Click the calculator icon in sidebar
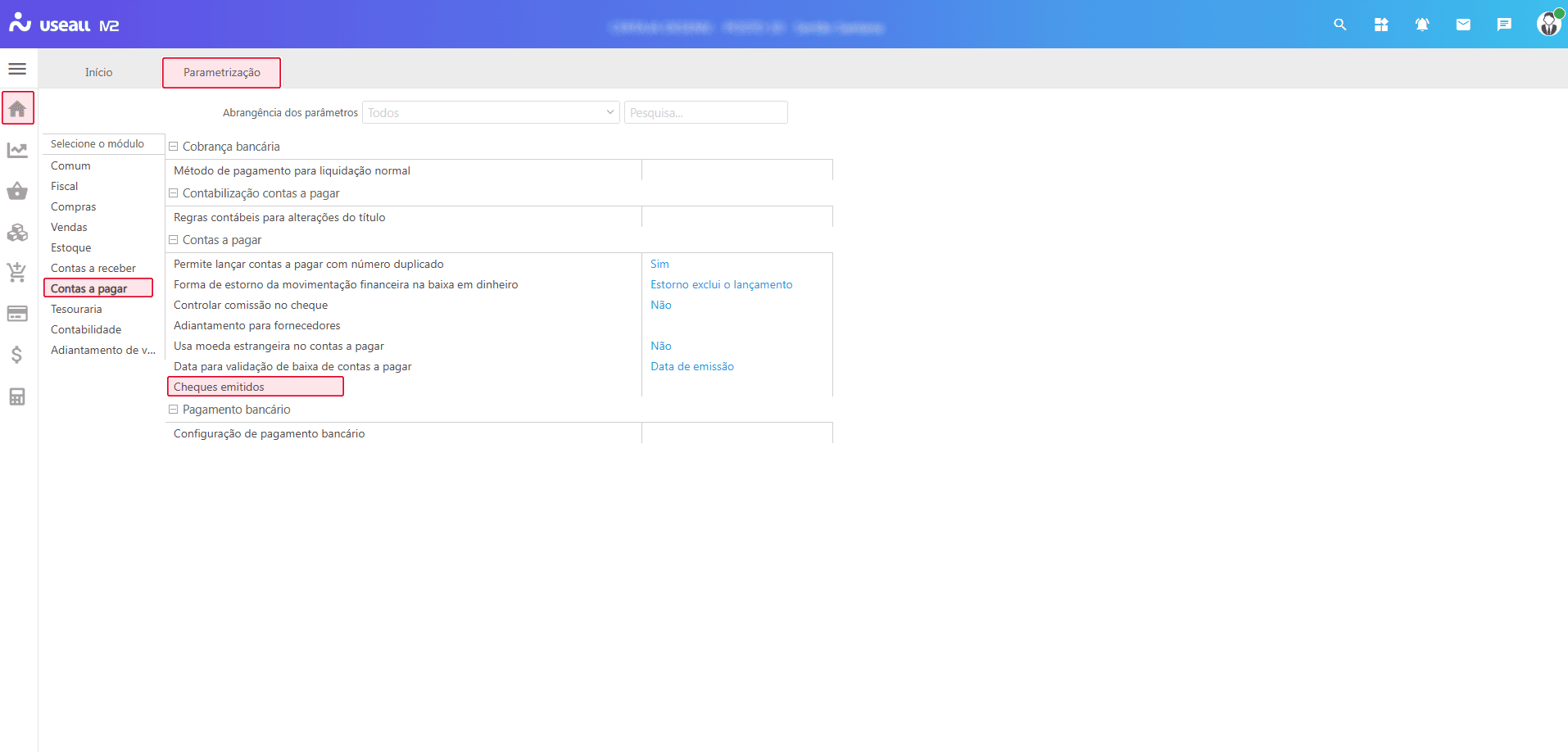The height and width of the screenshot is (752, 1568). point(17,396)
